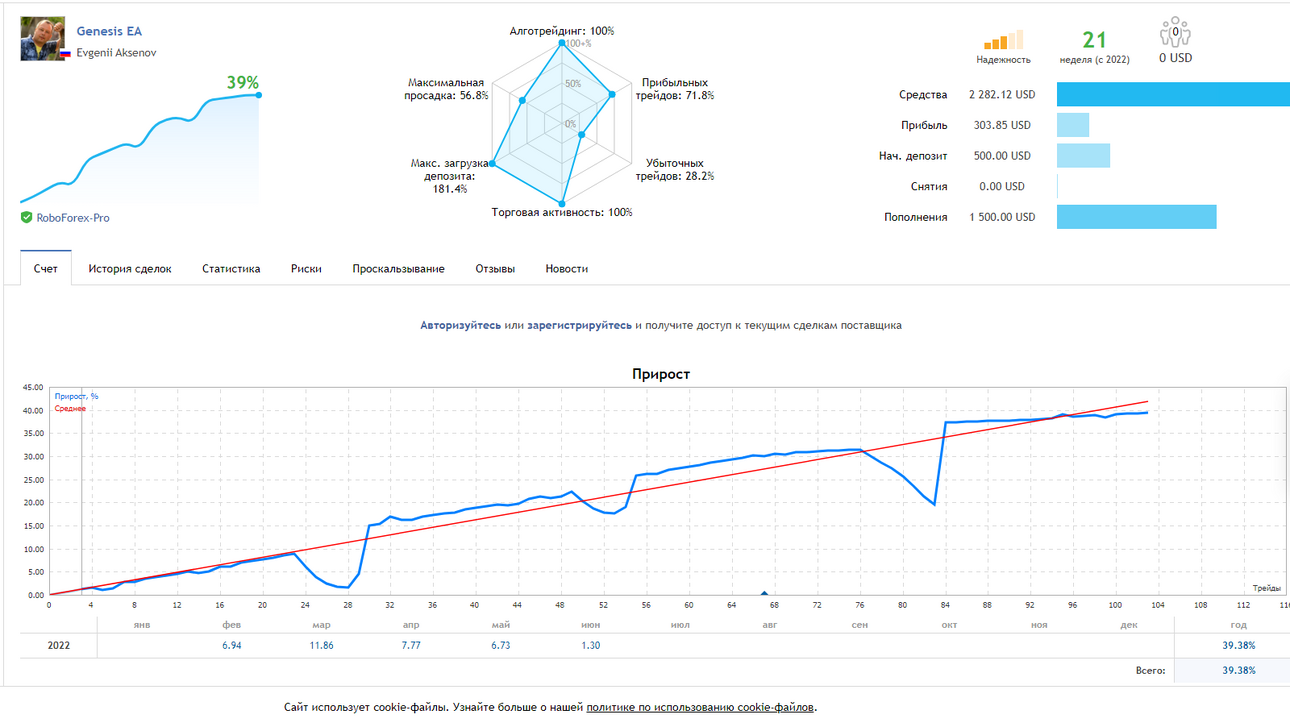1290x727 pixels.
Task: Open the RoboForex-Pro broker link
Action: pyautogui.click(x=73, y=217)
